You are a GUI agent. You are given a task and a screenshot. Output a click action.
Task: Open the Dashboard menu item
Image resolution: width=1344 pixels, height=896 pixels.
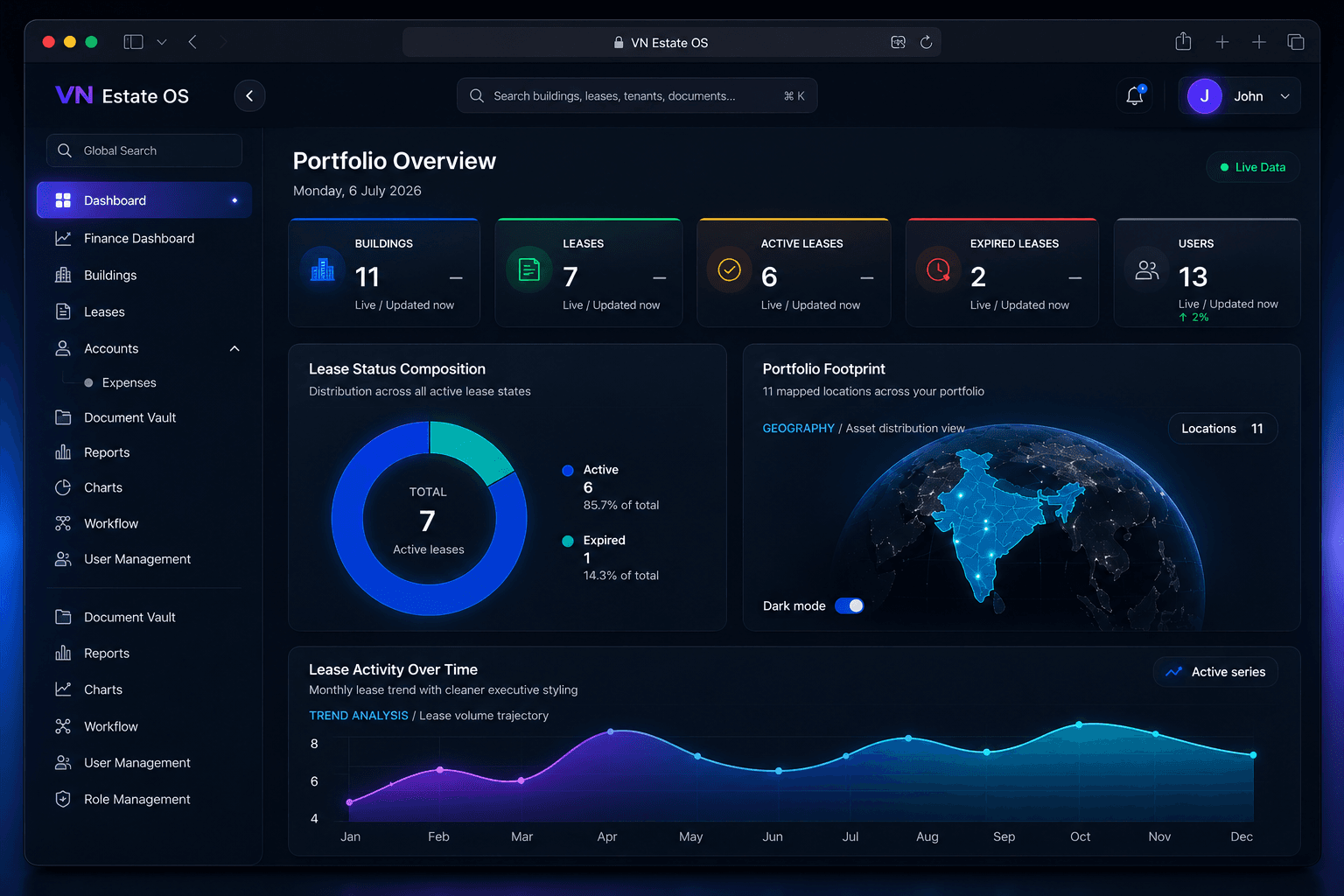click(x=144, y=200)
